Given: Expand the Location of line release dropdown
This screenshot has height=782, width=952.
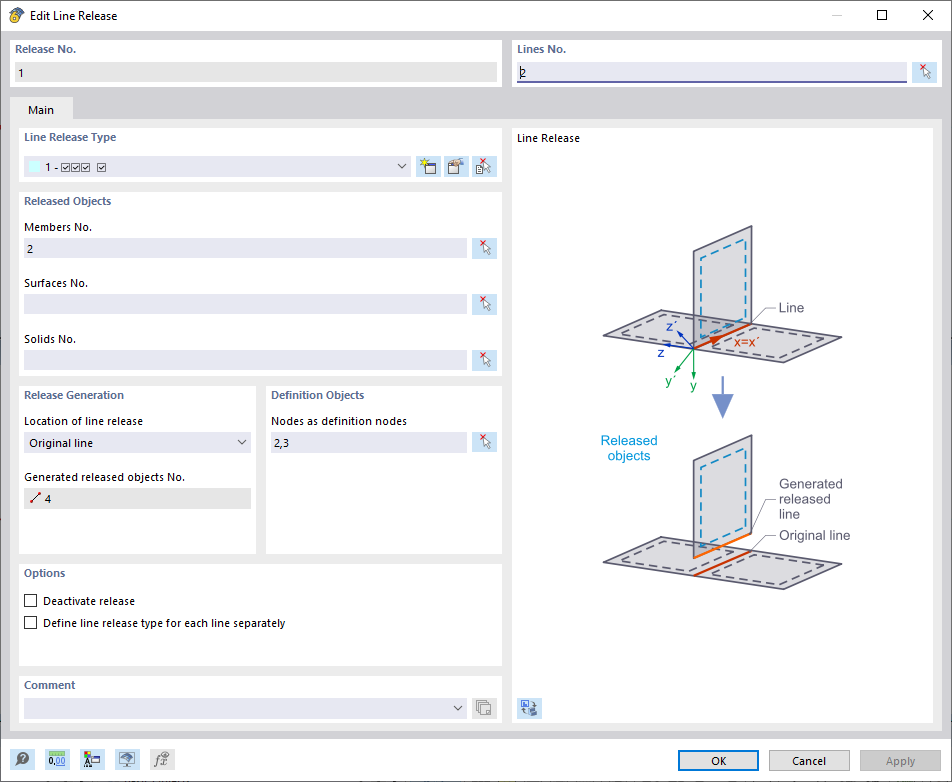Looking at the screenshot, I should [x=241, y=441].
